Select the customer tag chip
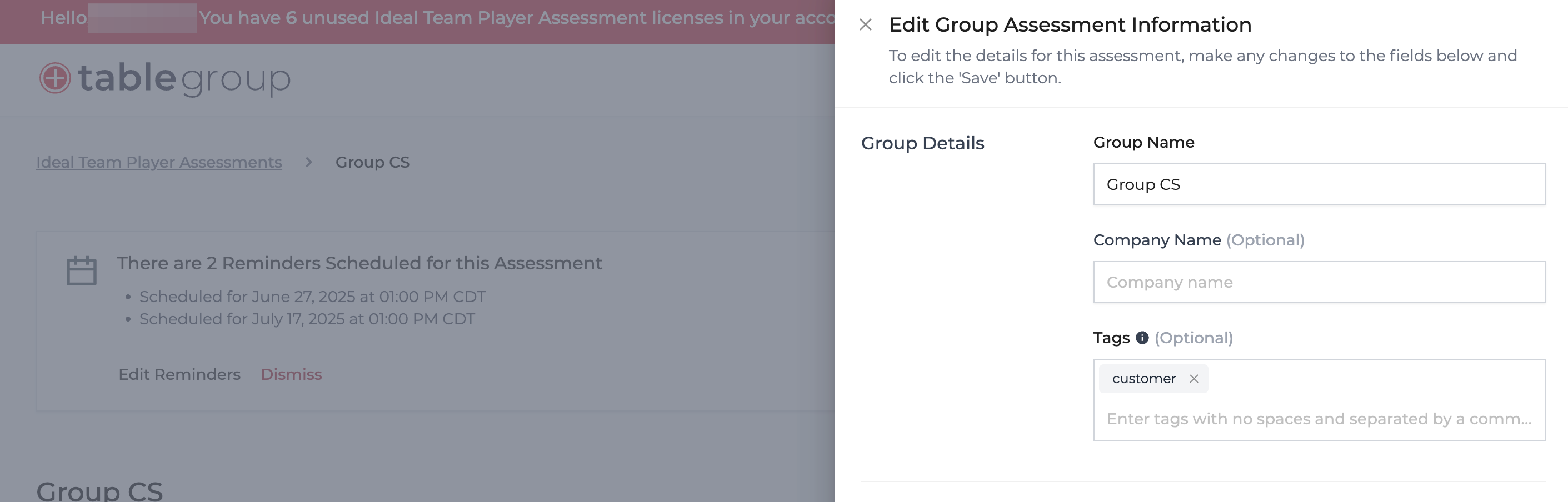This screenshot has height=502, width=1568. (x=1143, y=379)
